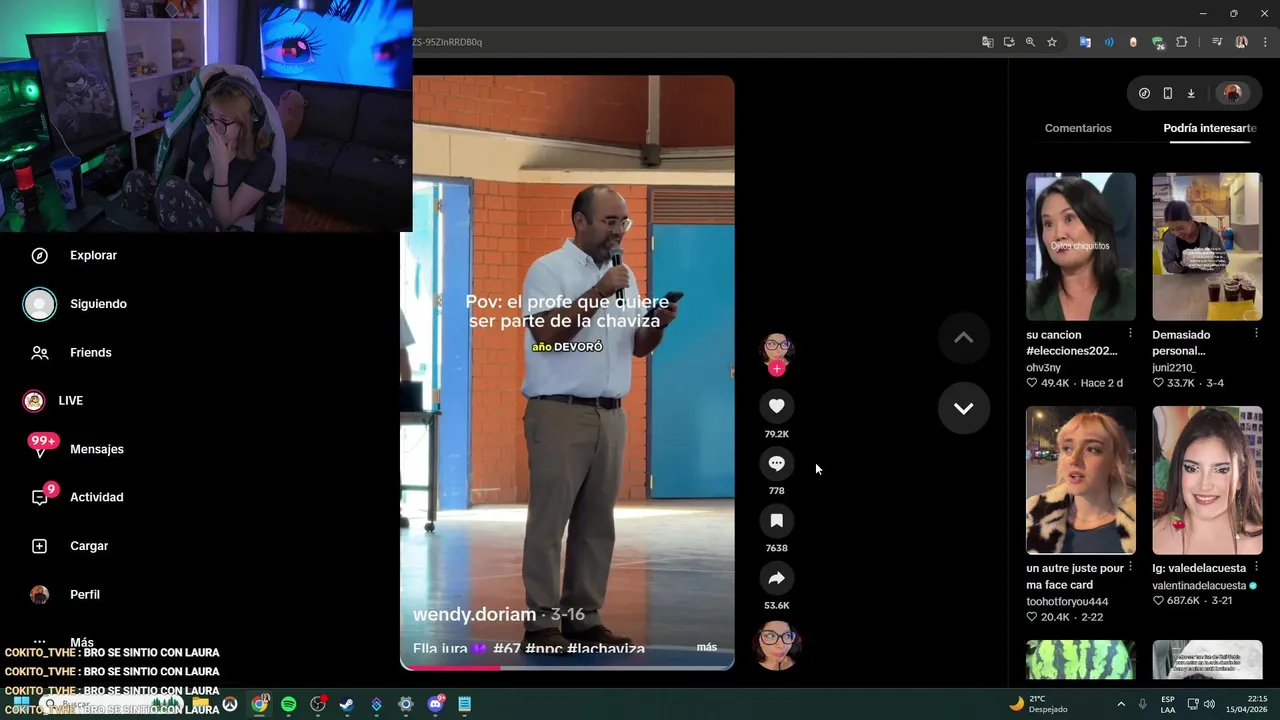Screen dimensions: 1280x720
Task: Like the video with the heart icon
Action: 776,406
